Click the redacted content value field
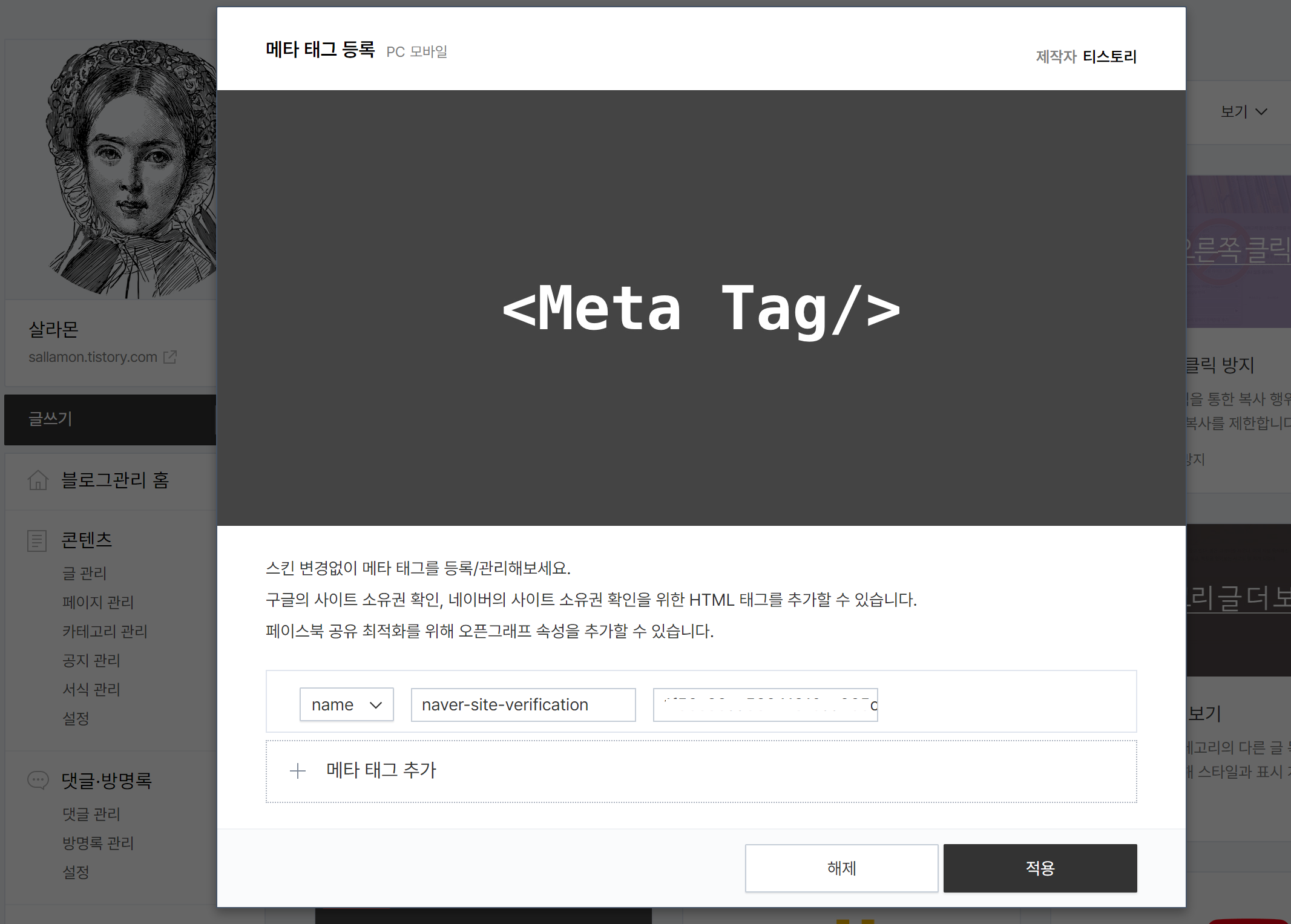1291x924 pixels. pos(765,705)
